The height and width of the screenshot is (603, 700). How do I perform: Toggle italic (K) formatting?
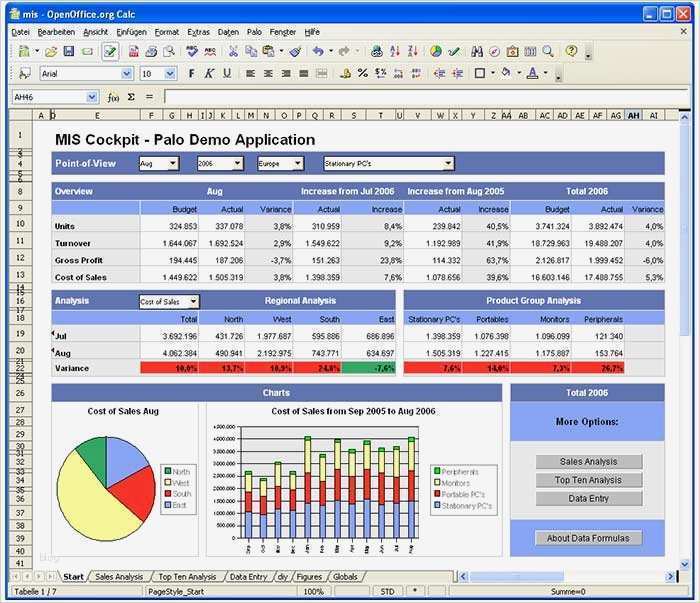(209, 73)
